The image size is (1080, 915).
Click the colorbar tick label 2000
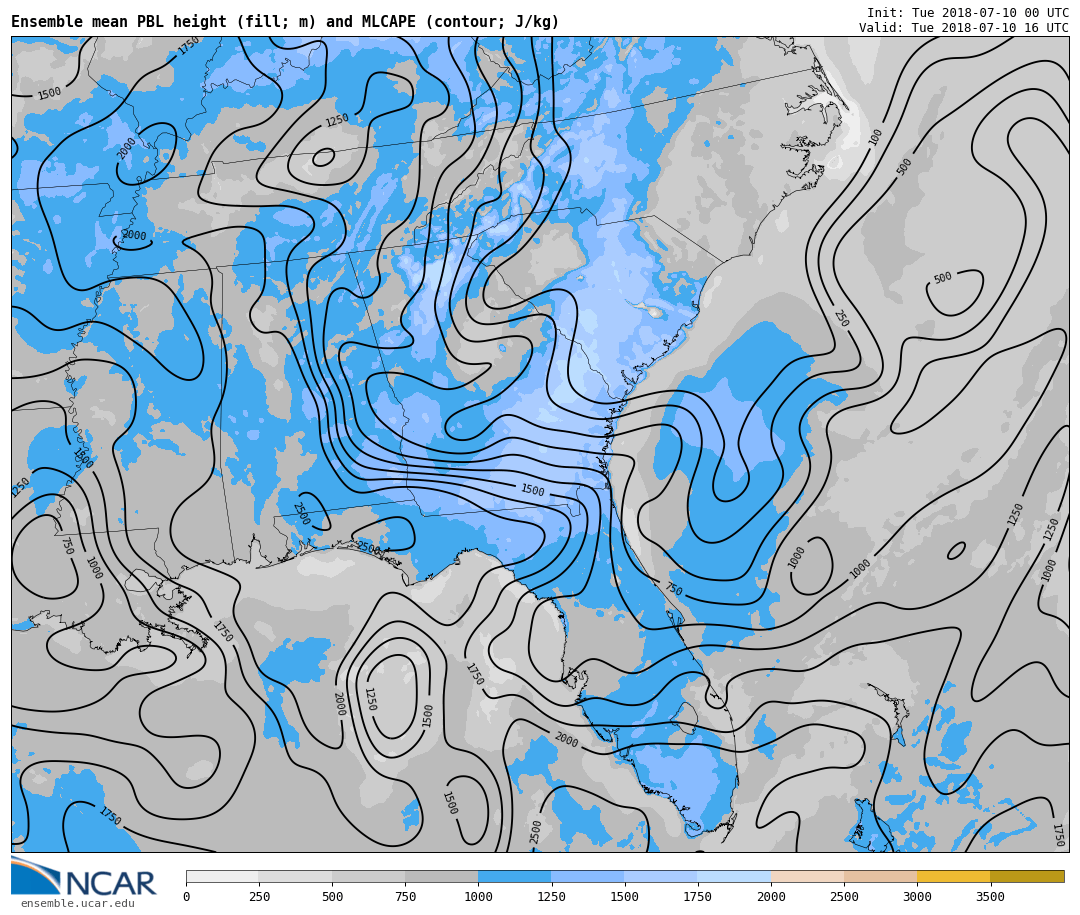point(771,896)
